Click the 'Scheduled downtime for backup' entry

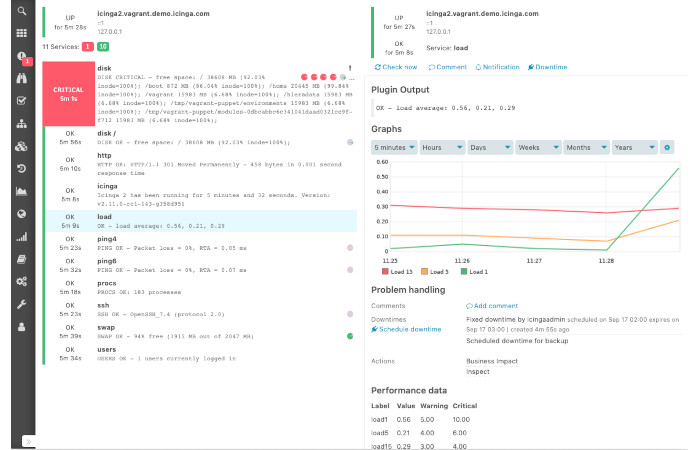tap(517, 341)
